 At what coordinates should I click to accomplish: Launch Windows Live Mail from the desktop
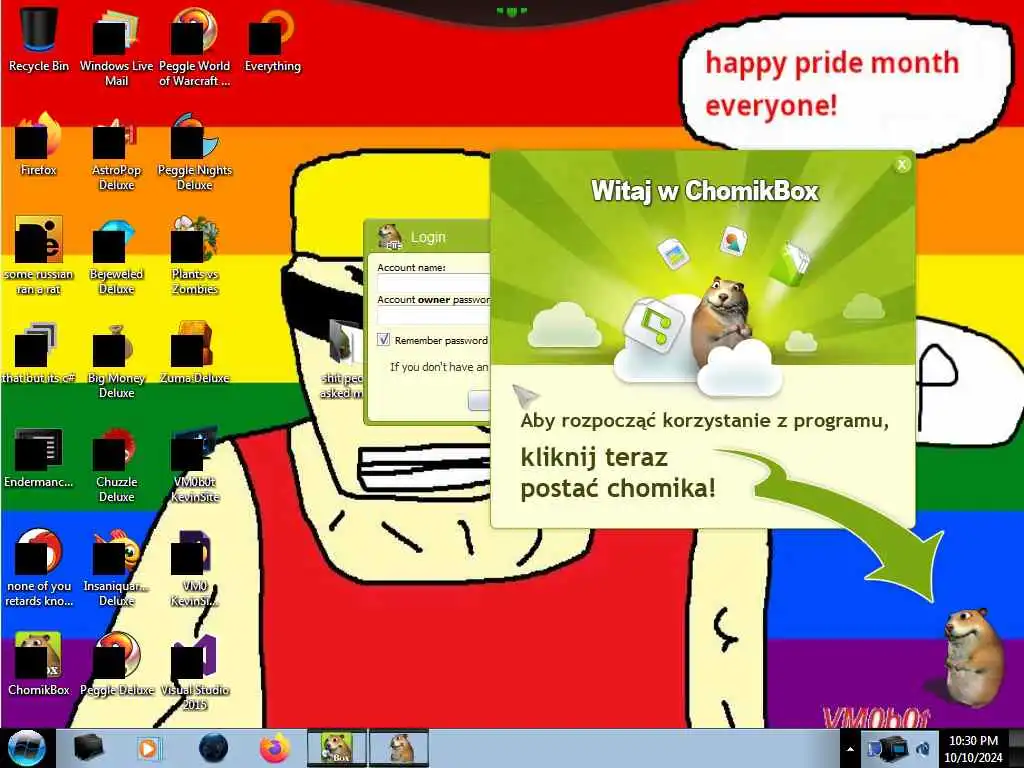[x=116, y=46]
